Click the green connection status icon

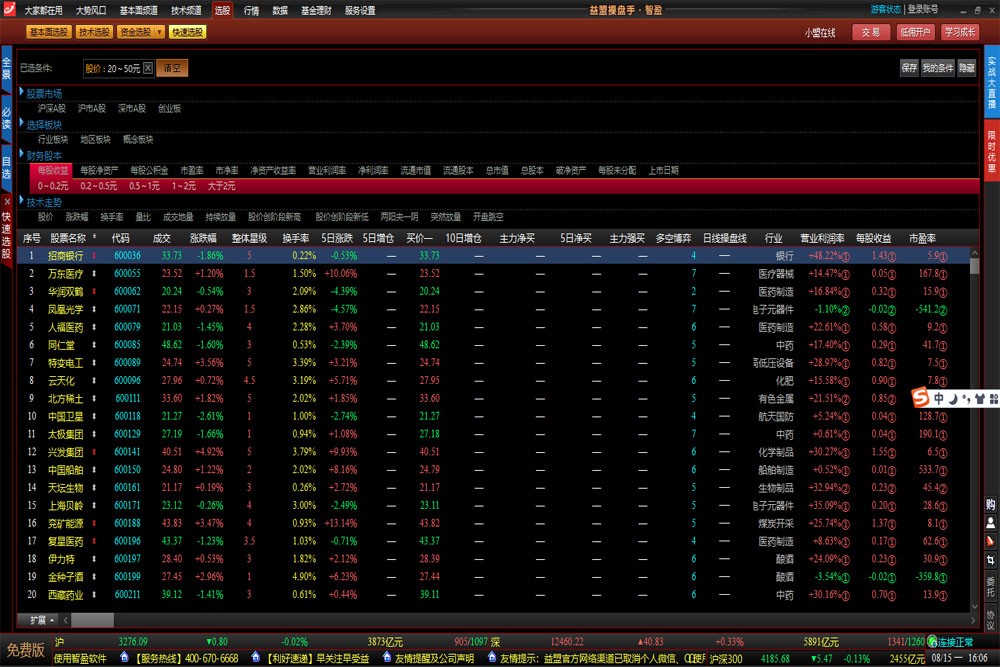coord(932,641)
